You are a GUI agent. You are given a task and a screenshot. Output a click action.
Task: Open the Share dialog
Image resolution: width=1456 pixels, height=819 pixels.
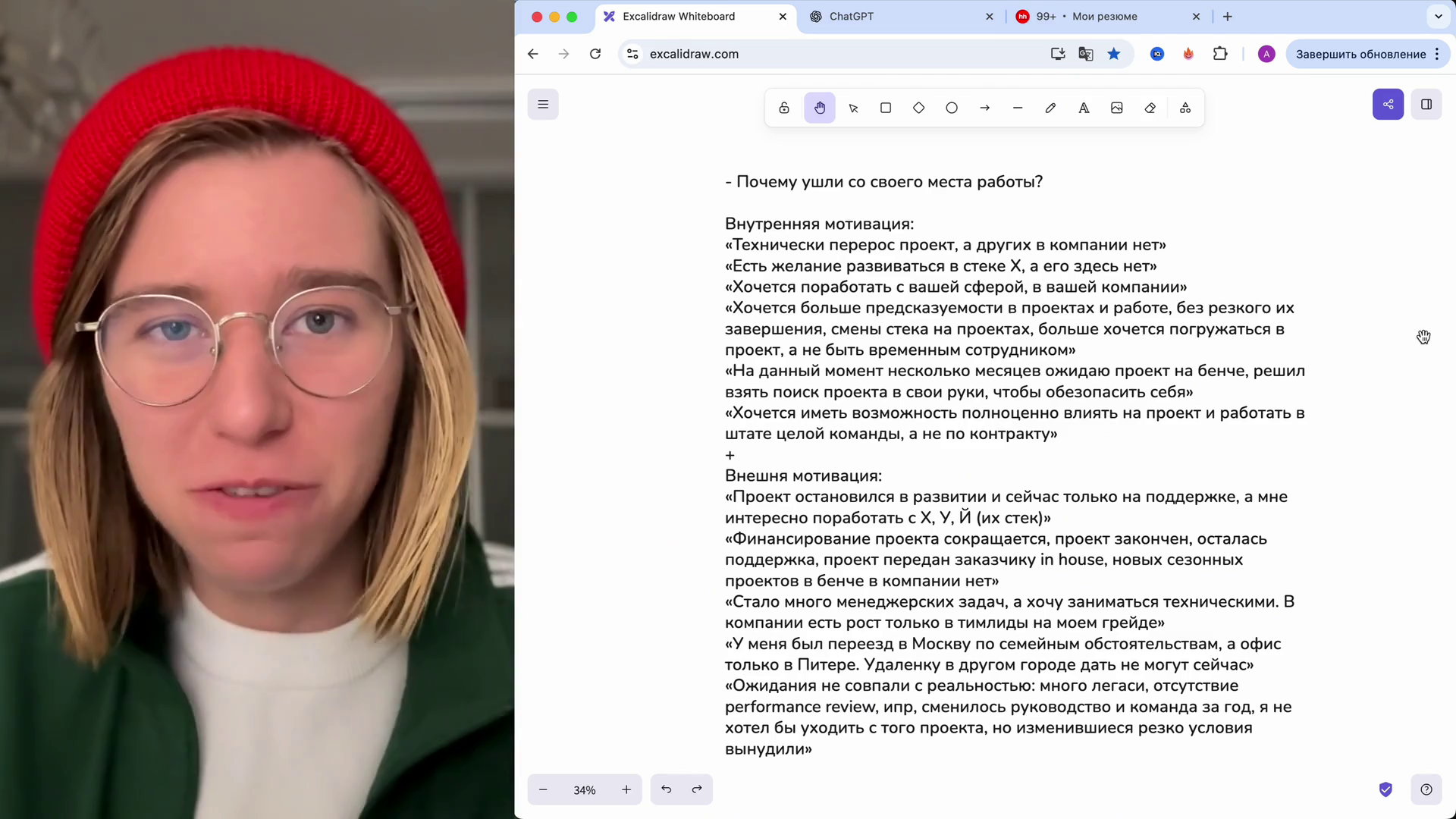pos(1388,104)
